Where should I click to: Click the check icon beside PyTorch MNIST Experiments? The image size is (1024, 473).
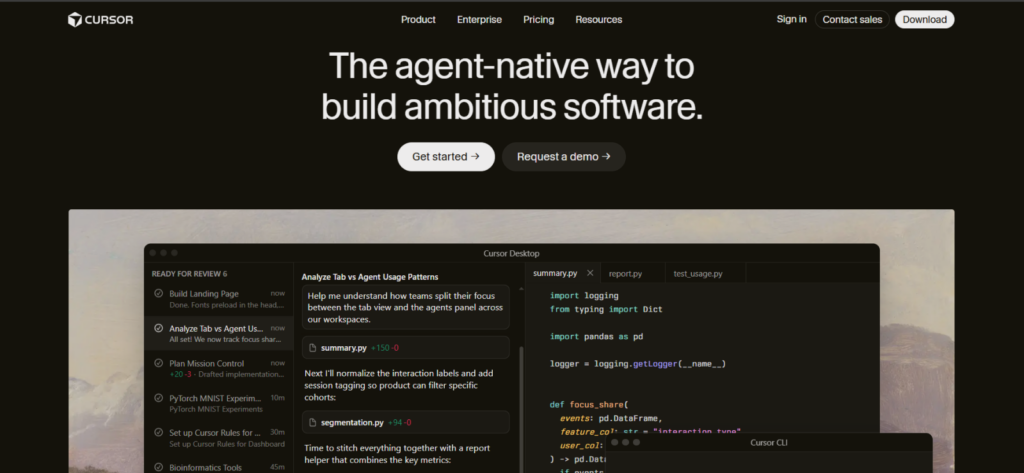(x=158, y=398)
